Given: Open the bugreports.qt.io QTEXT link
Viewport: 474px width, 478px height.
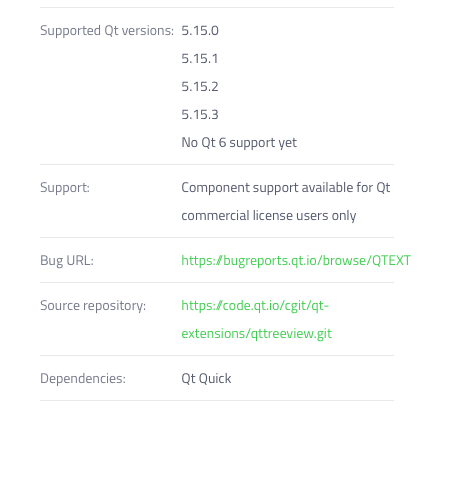Looking at the screenshot, I should (x=296, y=261).
